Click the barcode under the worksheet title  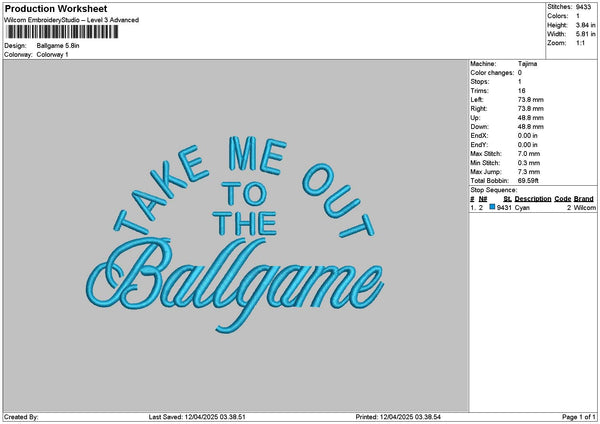pos(60,32)
